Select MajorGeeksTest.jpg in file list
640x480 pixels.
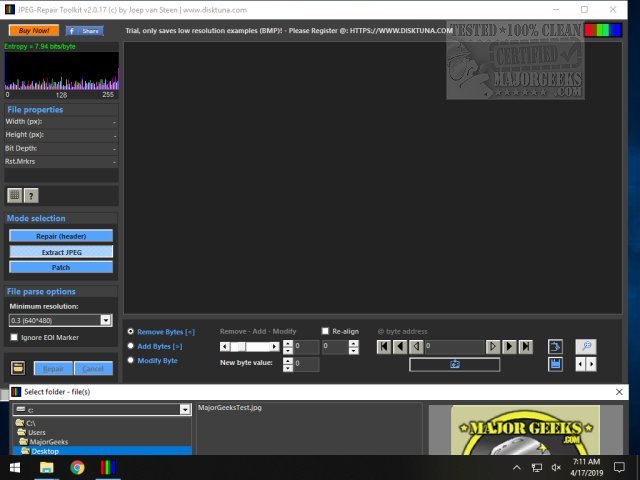(230, 407)
